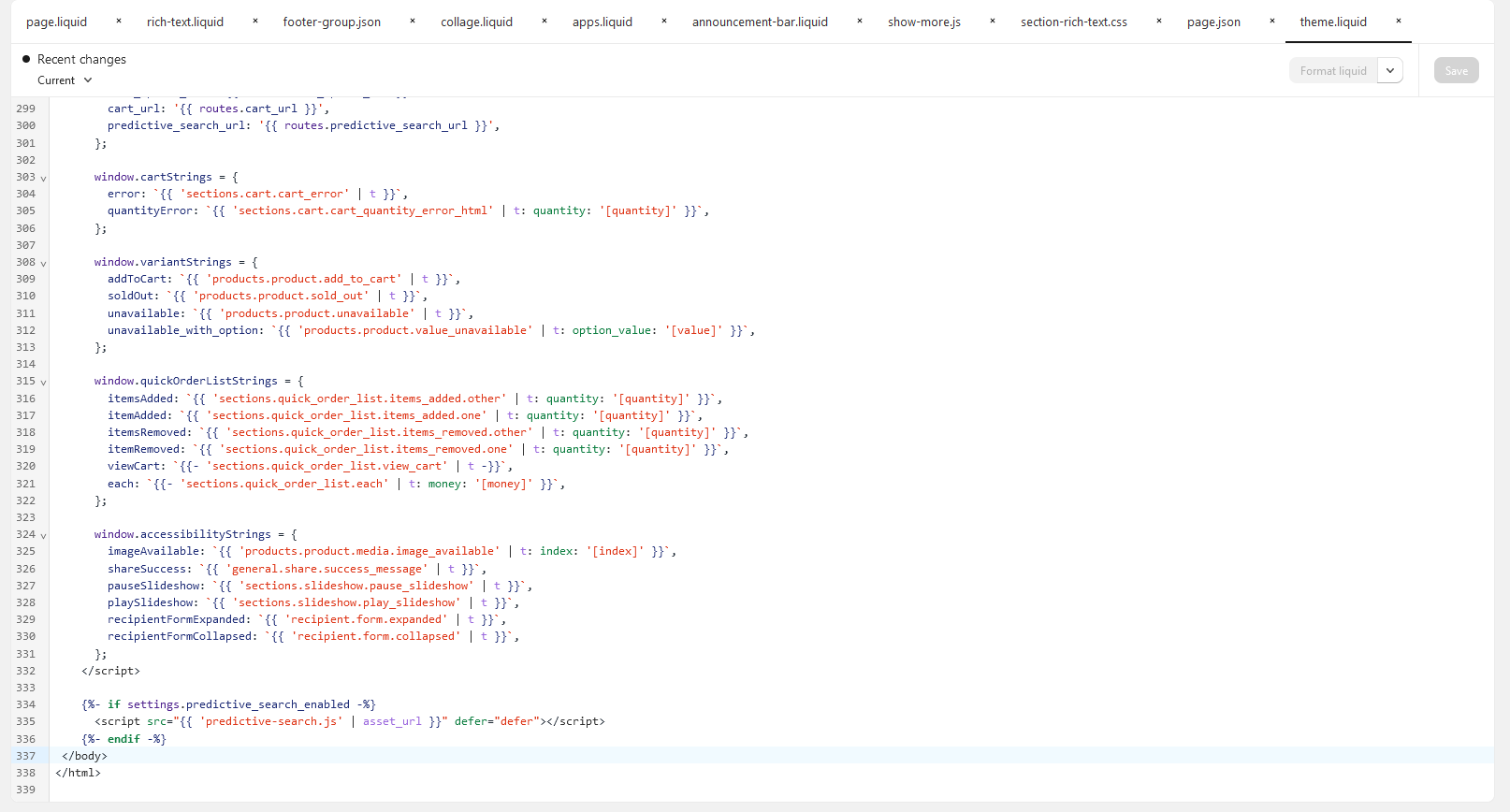Select the announcement-bar.liquid tab

[760, 22]
